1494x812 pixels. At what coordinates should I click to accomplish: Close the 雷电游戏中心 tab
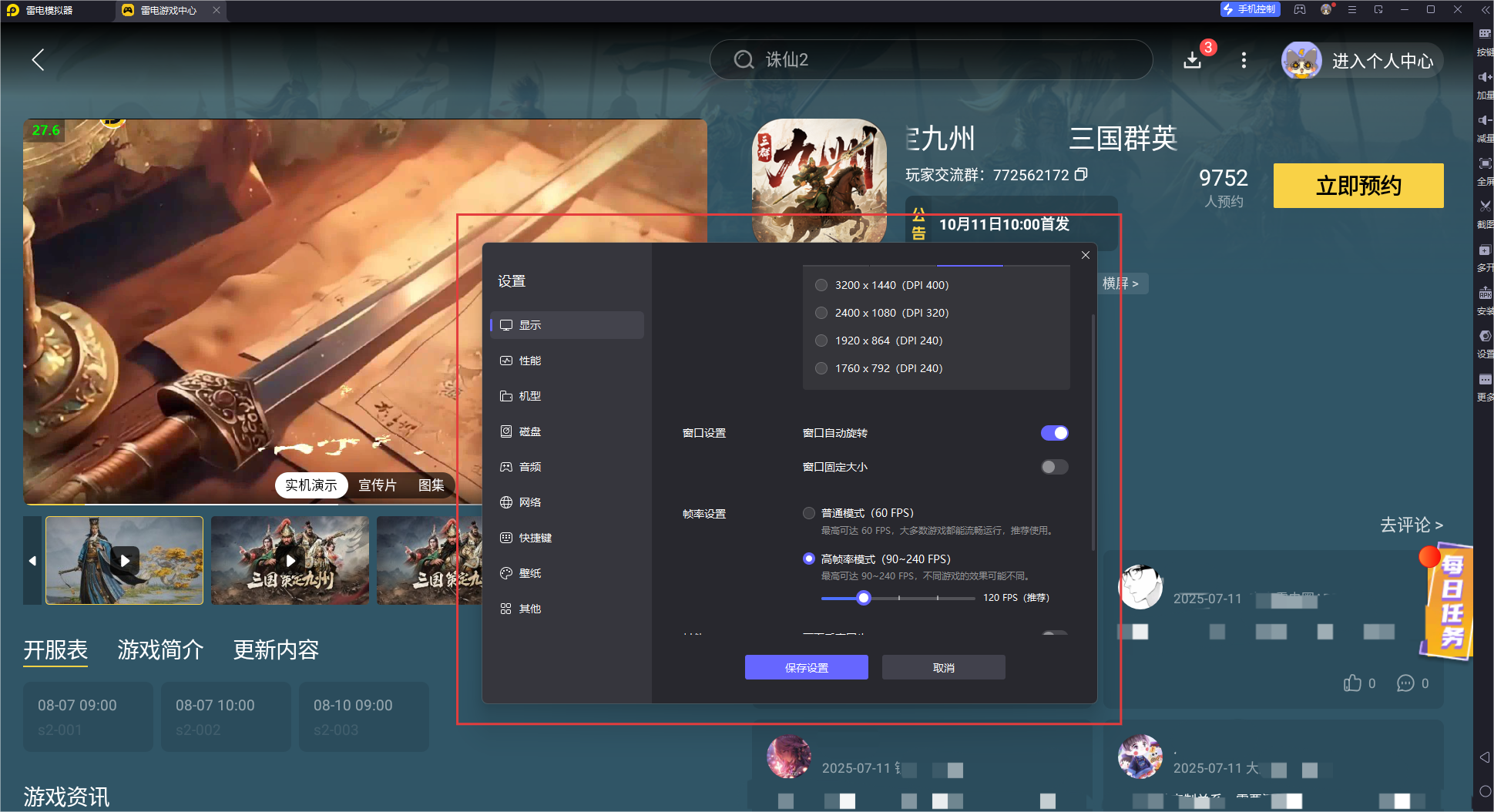pyautogui.click(x=217, y=10)
